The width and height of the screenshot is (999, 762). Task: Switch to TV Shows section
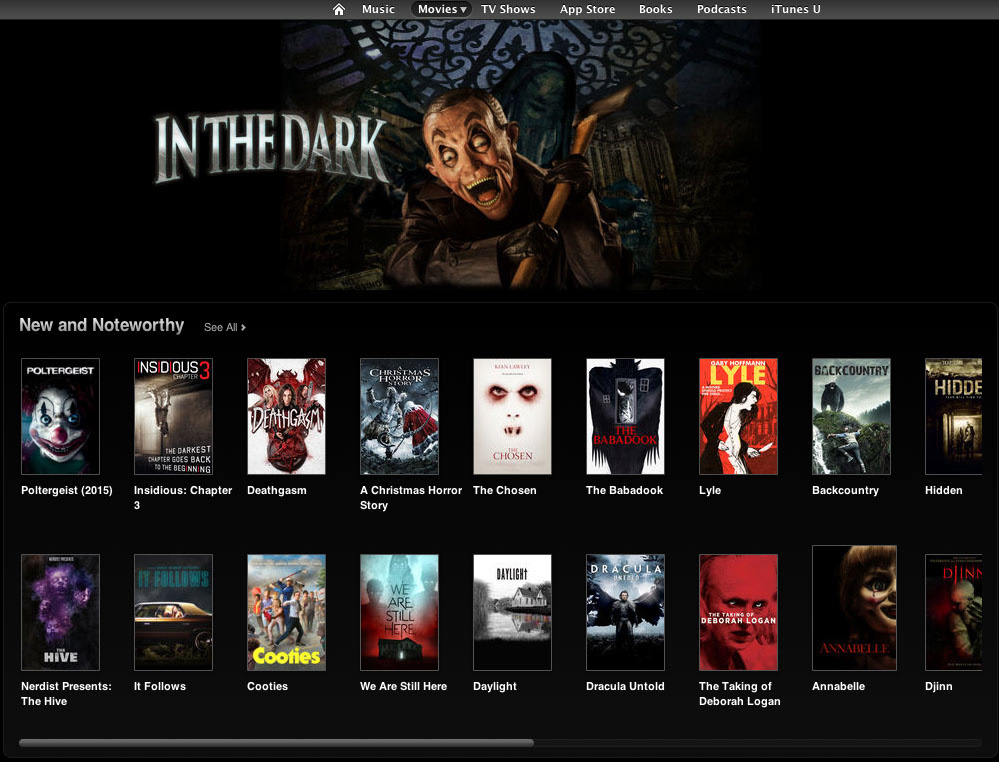tap(508, 10)
